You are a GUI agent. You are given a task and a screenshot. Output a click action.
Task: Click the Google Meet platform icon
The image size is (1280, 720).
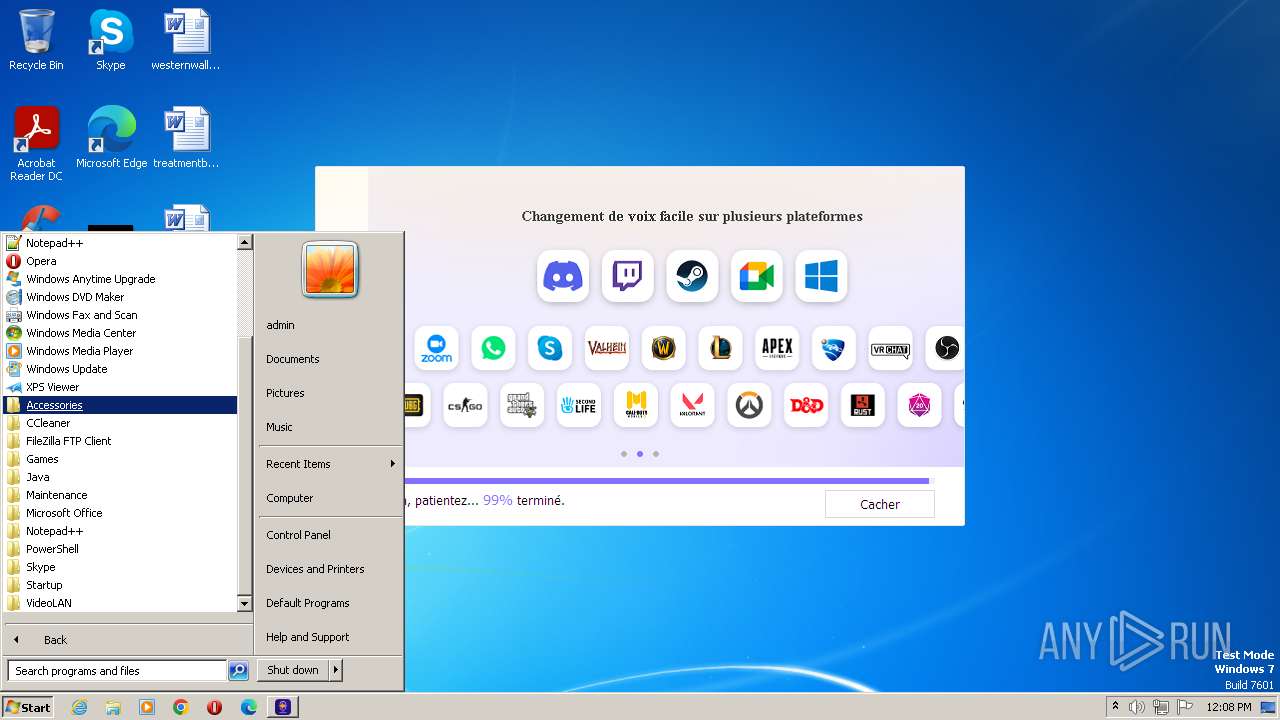point(756,276)
